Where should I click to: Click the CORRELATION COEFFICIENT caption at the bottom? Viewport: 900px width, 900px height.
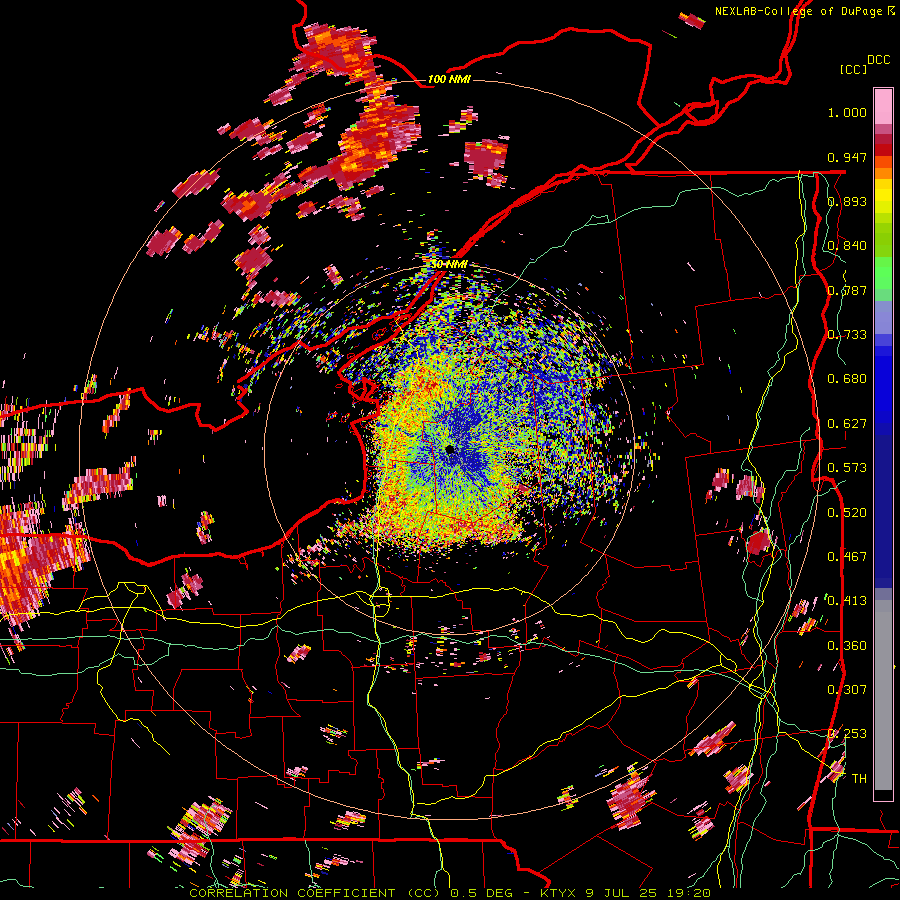click(449, 893)
